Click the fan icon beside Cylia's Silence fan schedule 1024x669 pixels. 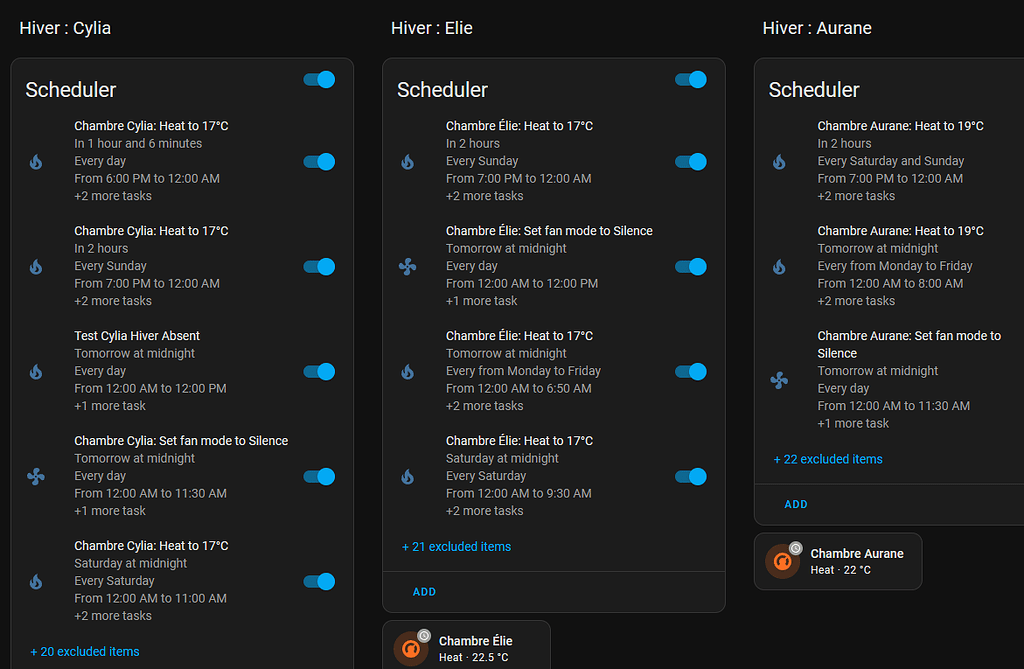[36, 477]
